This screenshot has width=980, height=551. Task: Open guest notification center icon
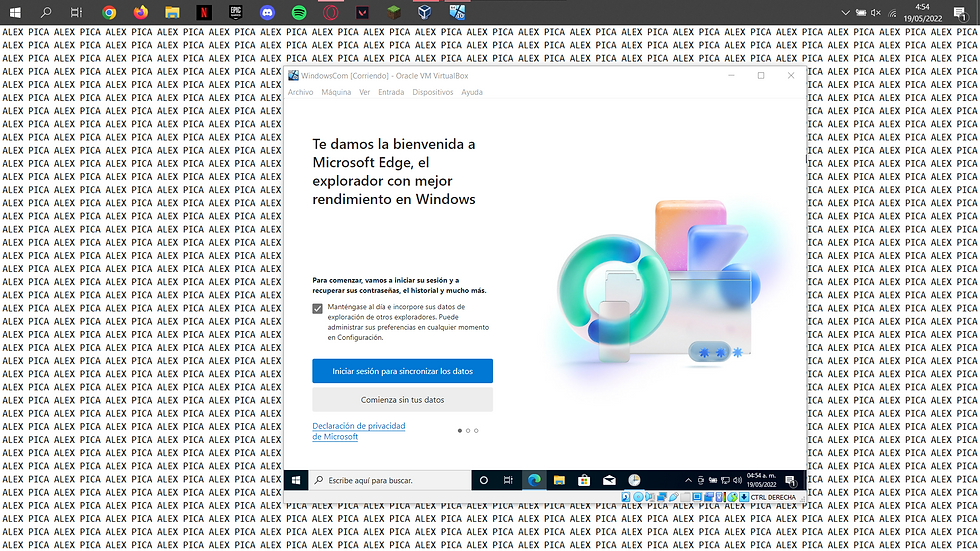point(791,480)
